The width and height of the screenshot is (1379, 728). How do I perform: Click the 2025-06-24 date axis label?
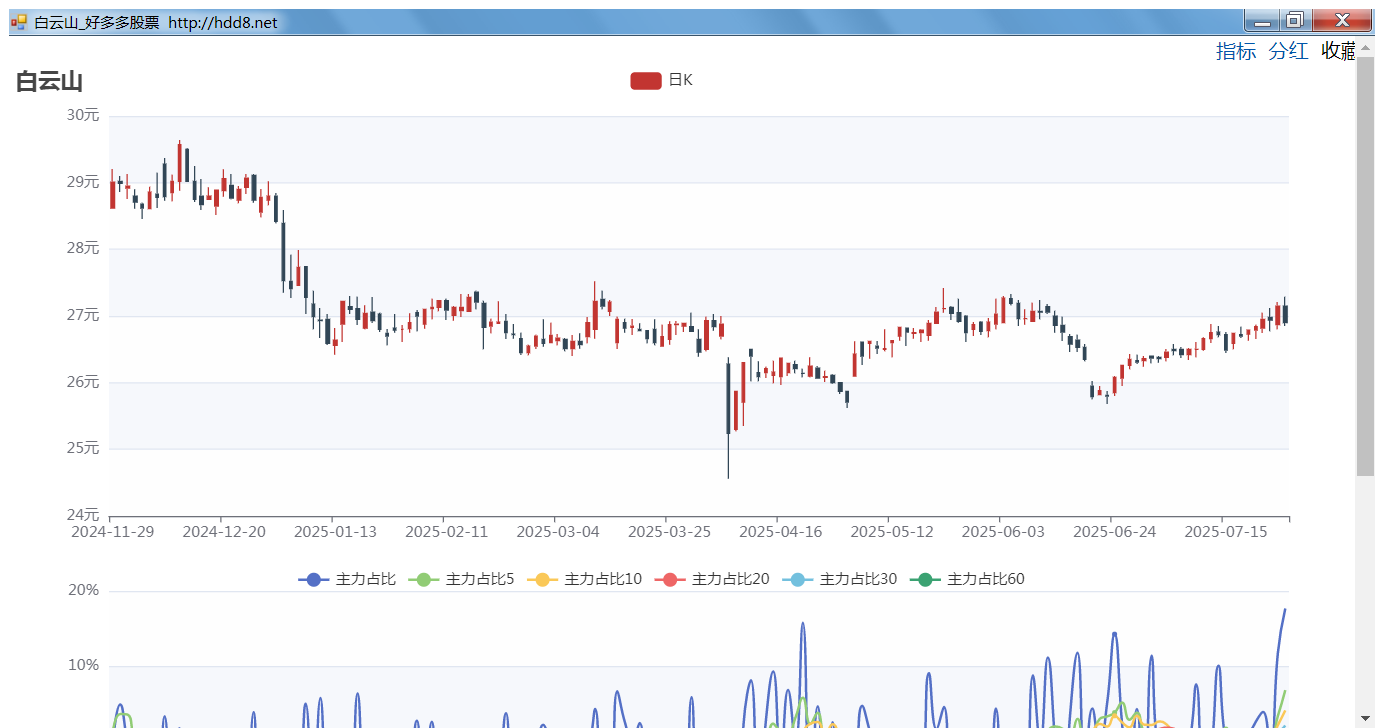[1114, 531]
